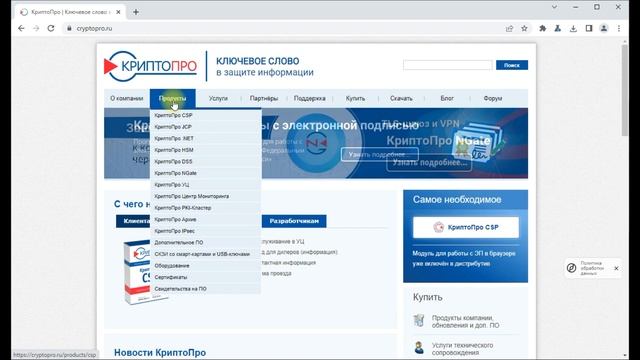
Task: Switch to the Клиентам tab
Action: [133, 221]
